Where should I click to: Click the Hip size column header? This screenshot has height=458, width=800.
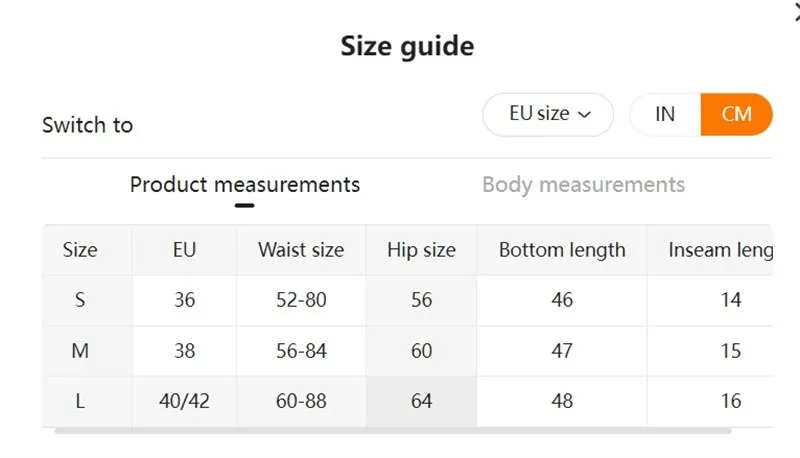[421, 250]
